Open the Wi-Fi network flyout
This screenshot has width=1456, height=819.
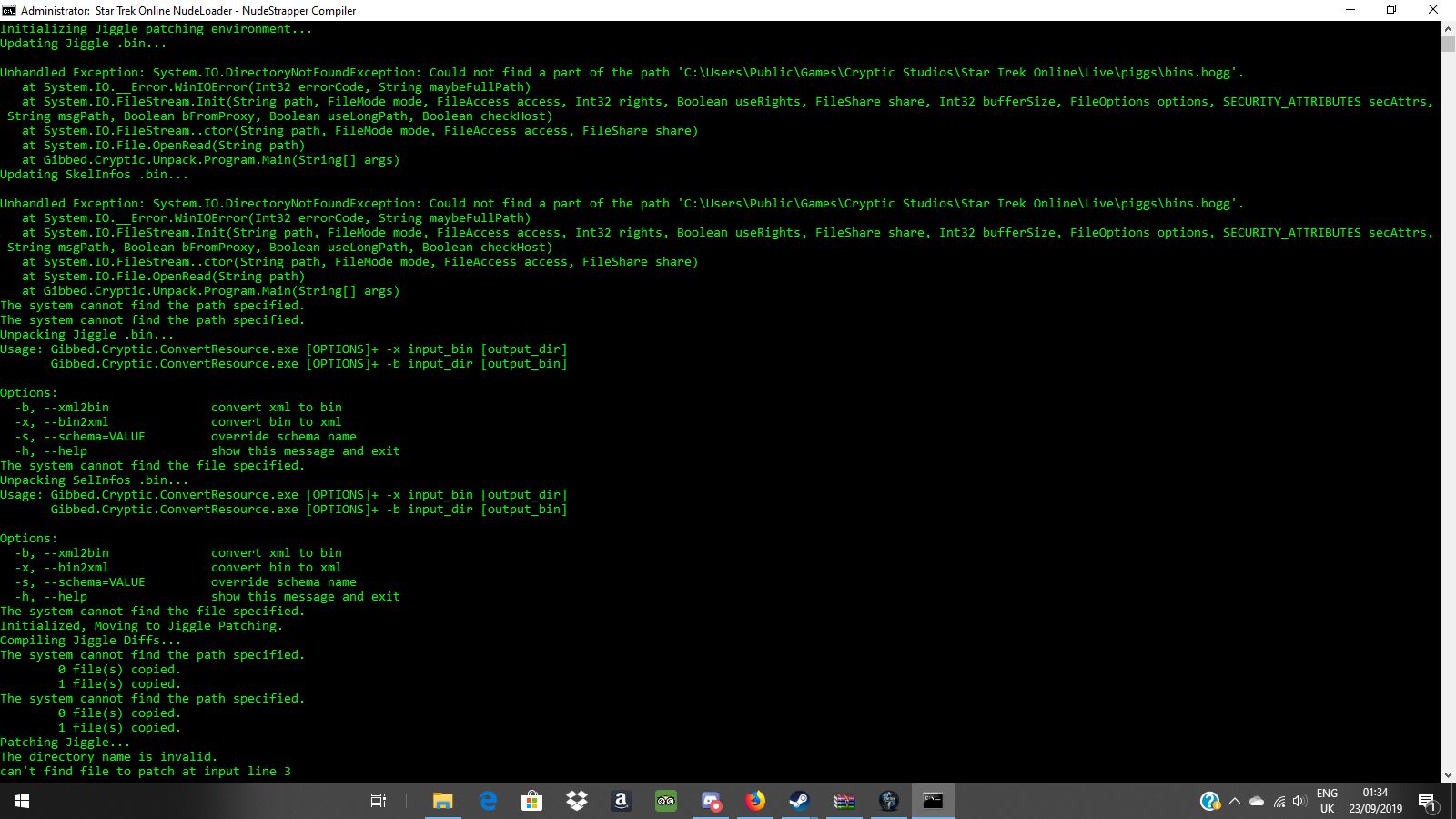[x=1279, y=801]
